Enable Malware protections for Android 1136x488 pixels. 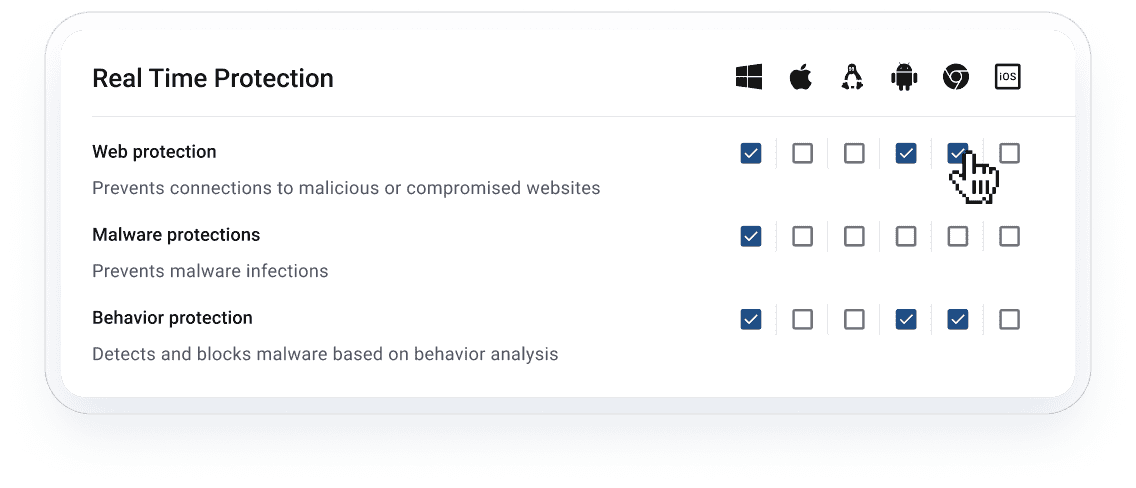pyautogui.click(x=906, y=237)
